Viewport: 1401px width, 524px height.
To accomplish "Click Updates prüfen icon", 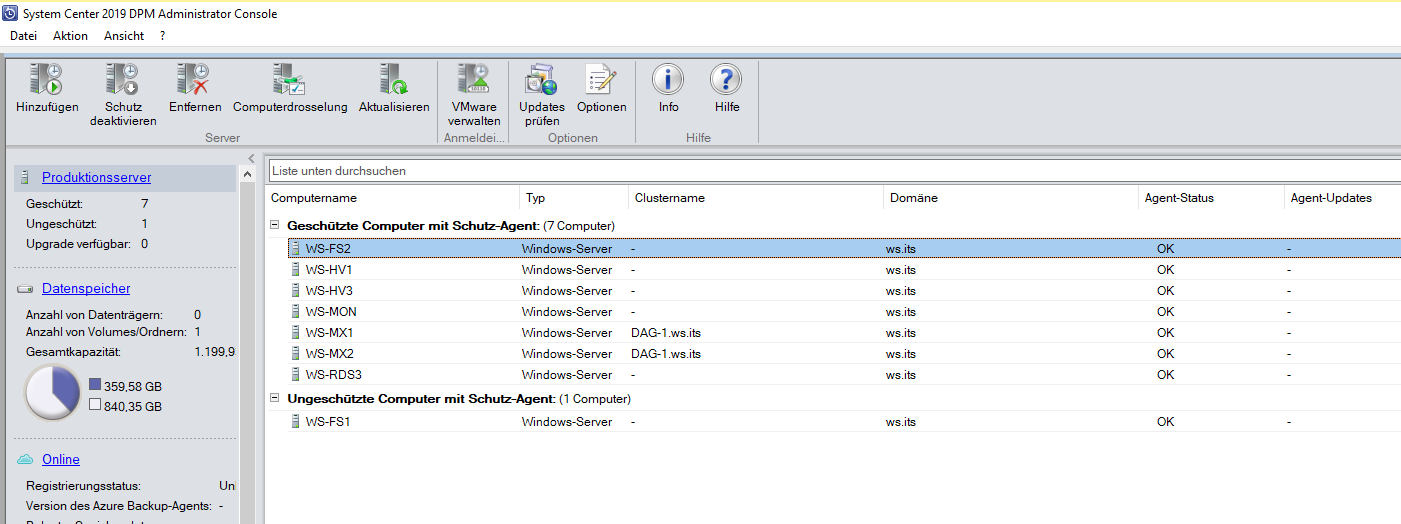I will [541, 79].
